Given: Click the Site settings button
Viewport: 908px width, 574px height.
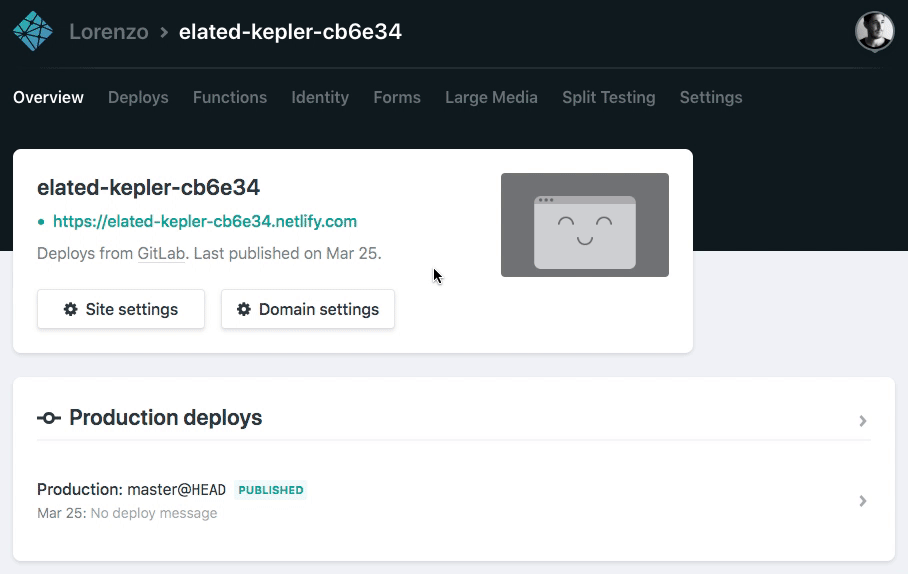Looking at the screenshot, I should pos(120,309).
